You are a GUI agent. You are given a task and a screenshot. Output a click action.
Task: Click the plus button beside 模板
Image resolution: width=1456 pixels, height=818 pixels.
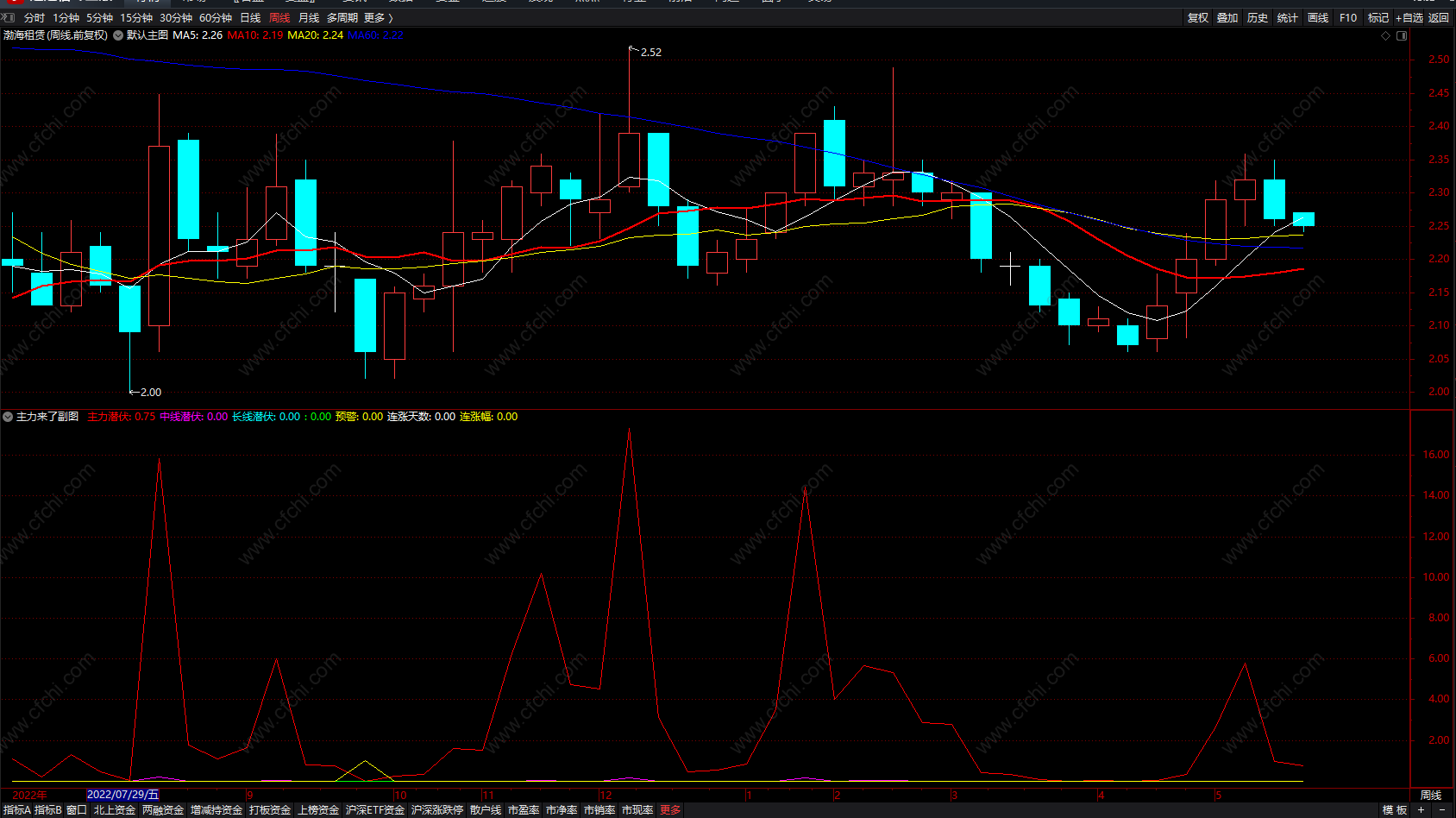[x=1421, y=810]
